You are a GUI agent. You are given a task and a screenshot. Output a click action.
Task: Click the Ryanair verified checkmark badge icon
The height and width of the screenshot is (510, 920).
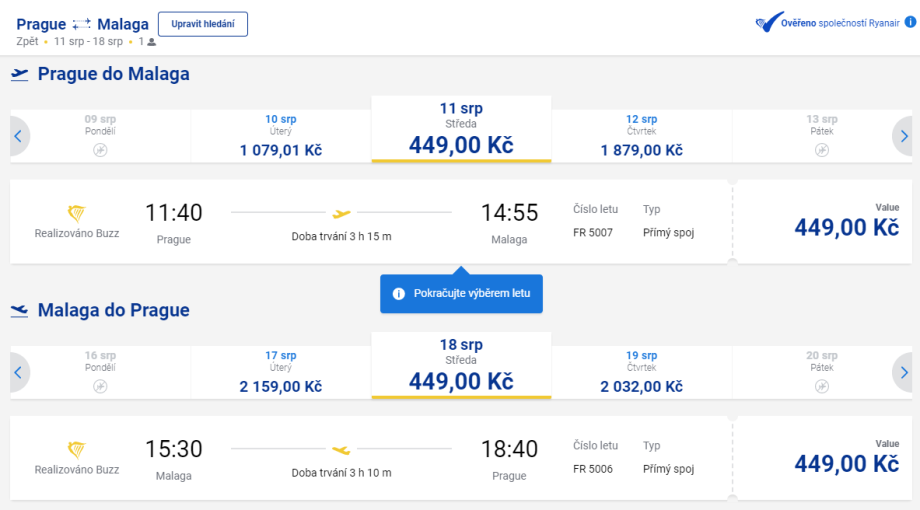pyautogui.click(x=767, y=23)
